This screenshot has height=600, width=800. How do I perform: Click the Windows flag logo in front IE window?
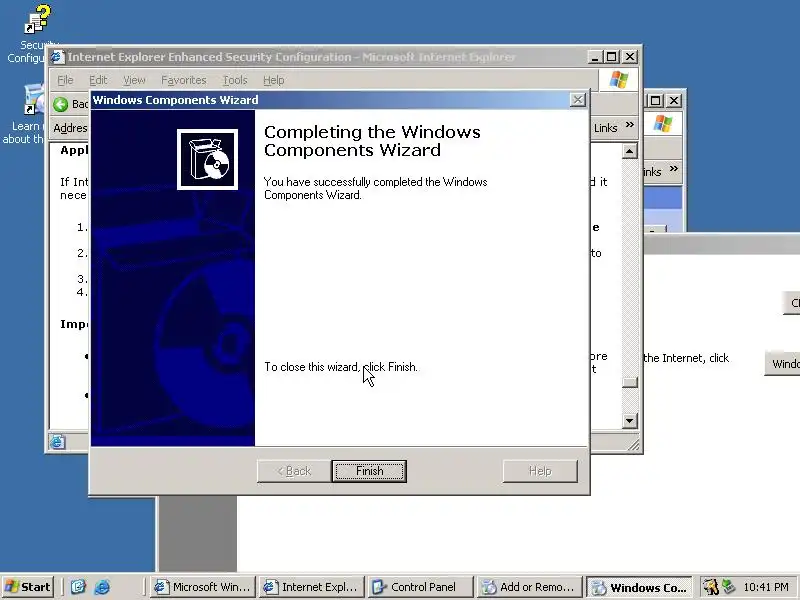[x=618, y=80]
